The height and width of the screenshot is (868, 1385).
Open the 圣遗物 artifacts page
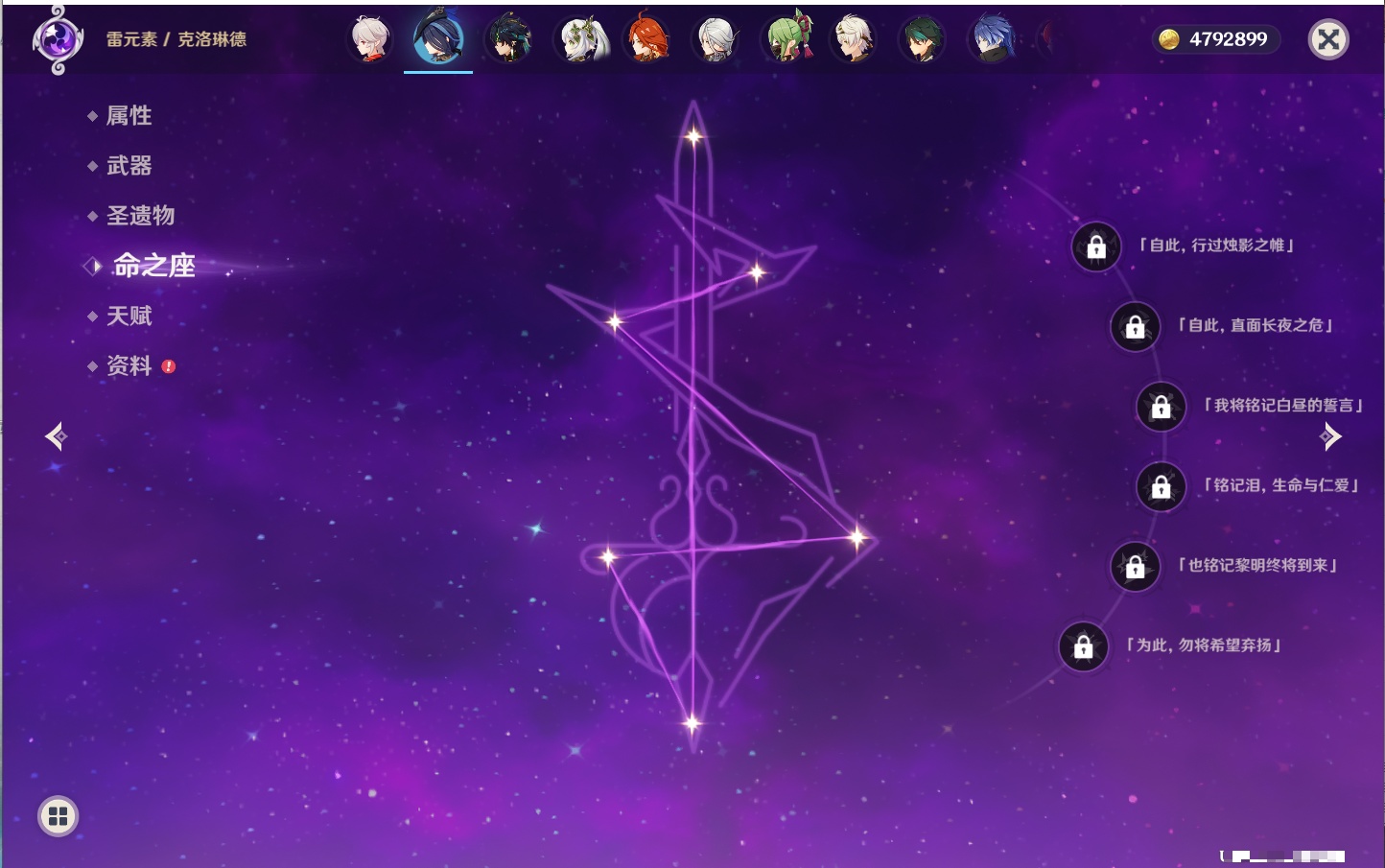(x=140, y=216)
